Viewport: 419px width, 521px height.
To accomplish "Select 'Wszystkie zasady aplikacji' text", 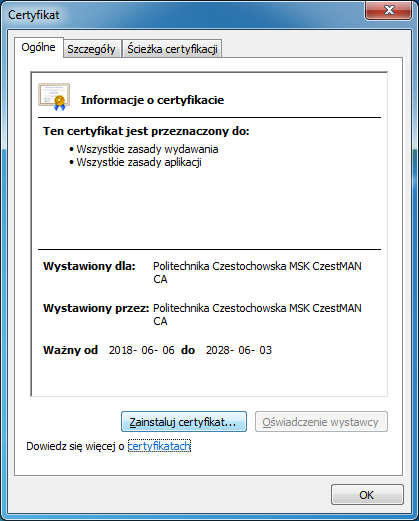I will (x=139, y=162).
